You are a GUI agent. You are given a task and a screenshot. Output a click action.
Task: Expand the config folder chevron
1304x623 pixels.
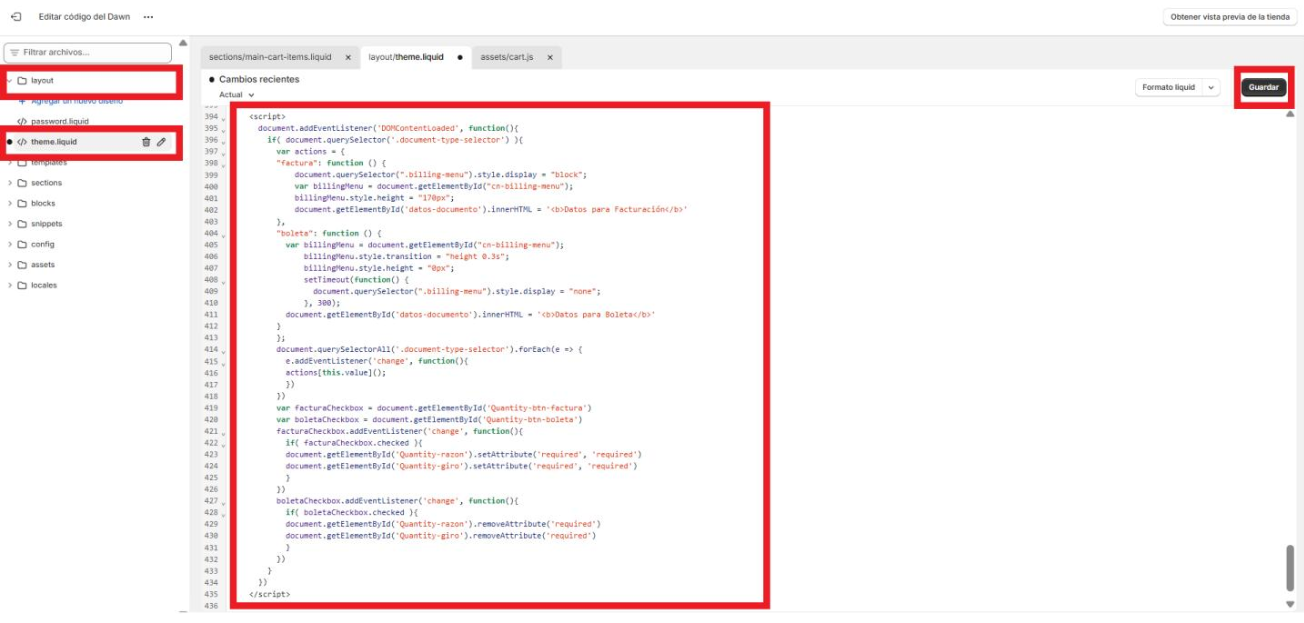point(10,244)
